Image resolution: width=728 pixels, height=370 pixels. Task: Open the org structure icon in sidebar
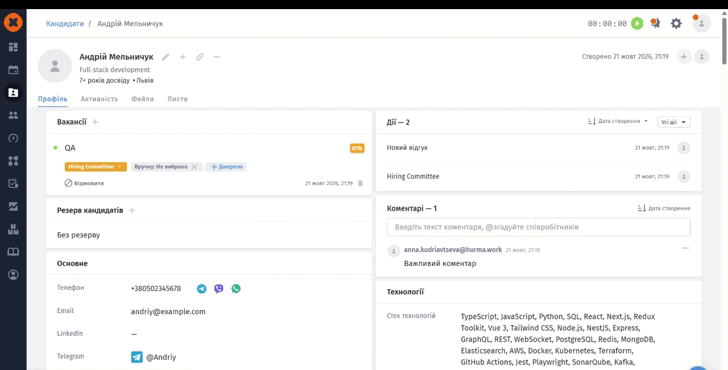[x=13, y=161]
